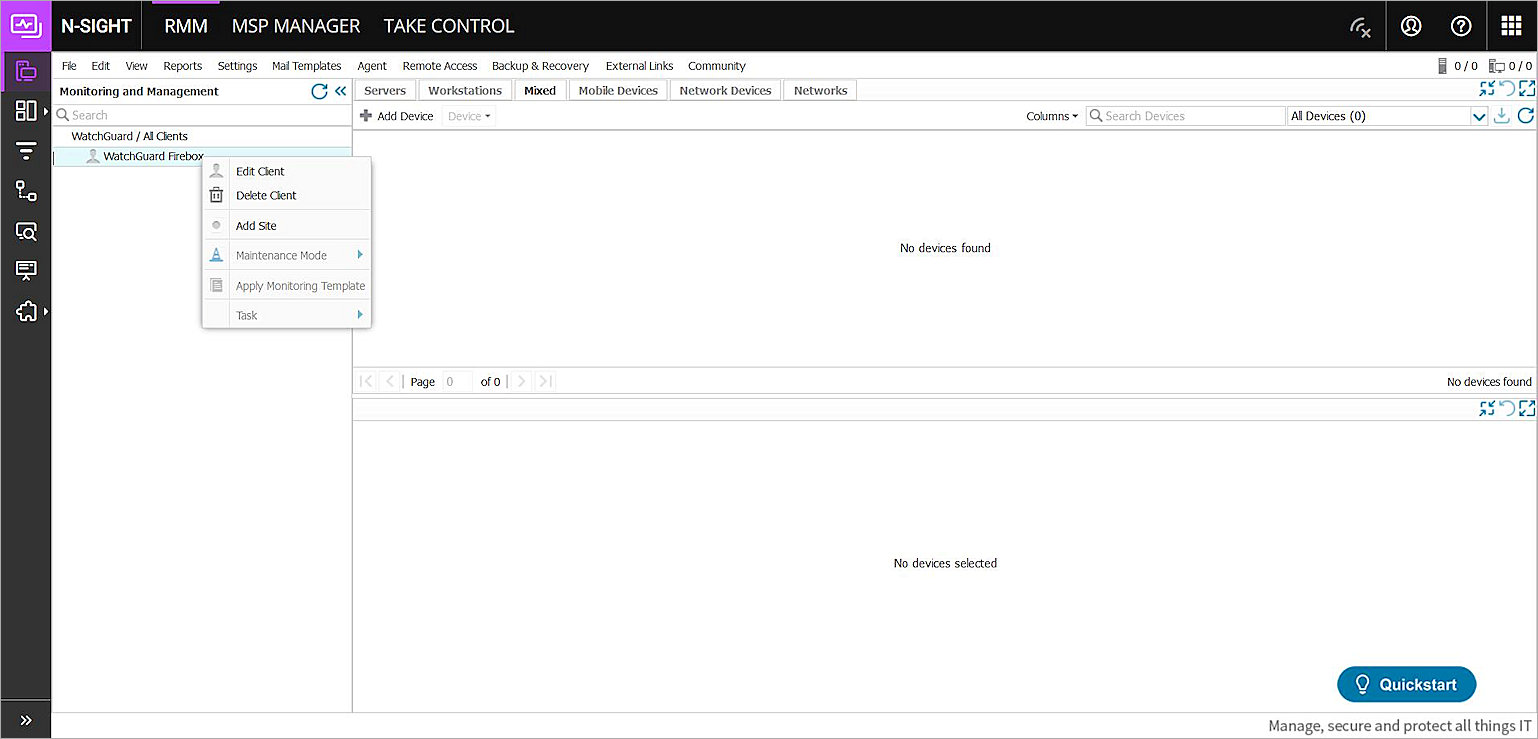The height and width of the screenshot is (739, 1538).
Task: Open the dashboards layout sidebar icon
Action: point(26,110)
